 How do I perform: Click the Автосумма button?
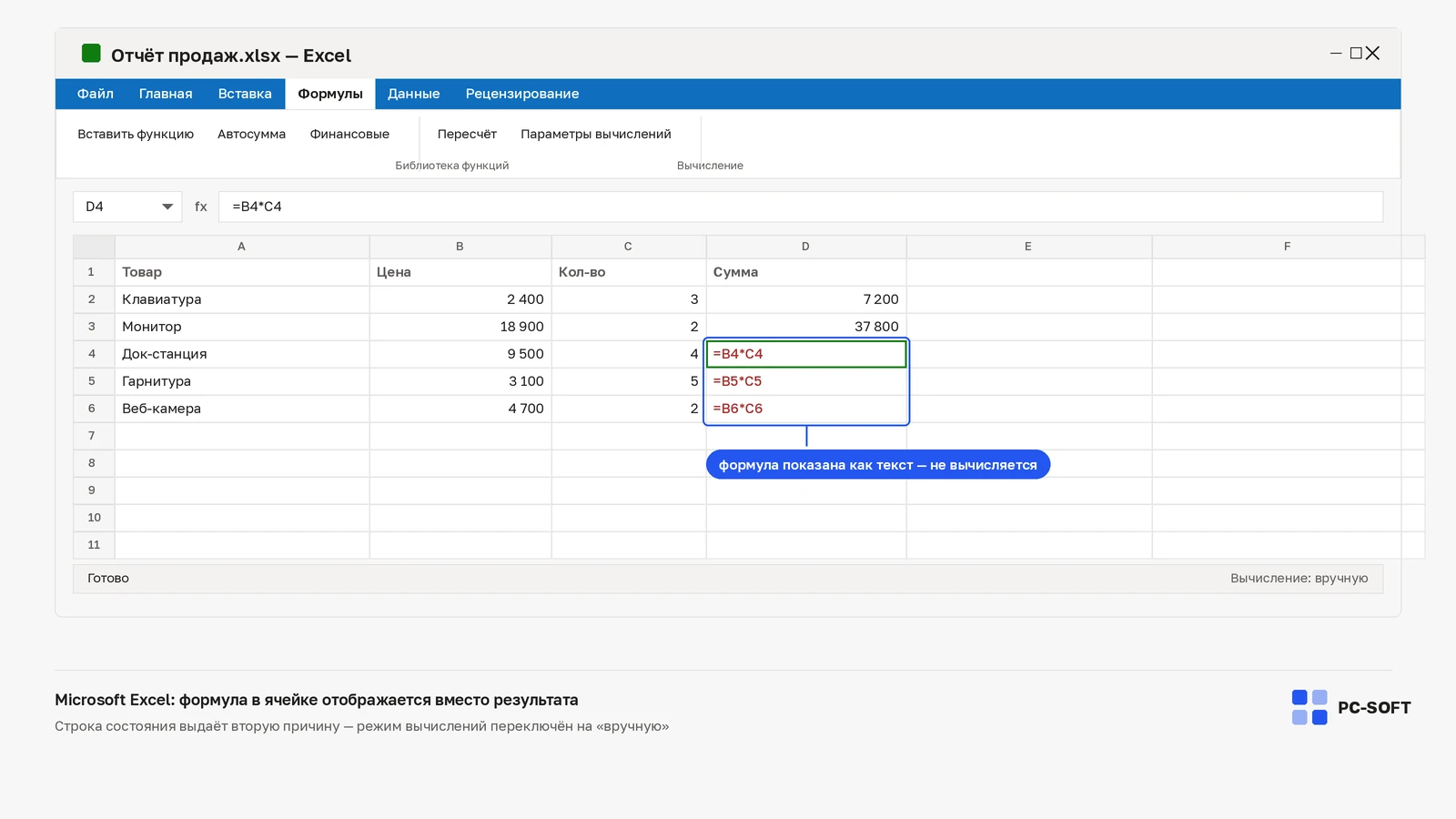(x=251, y=134)
